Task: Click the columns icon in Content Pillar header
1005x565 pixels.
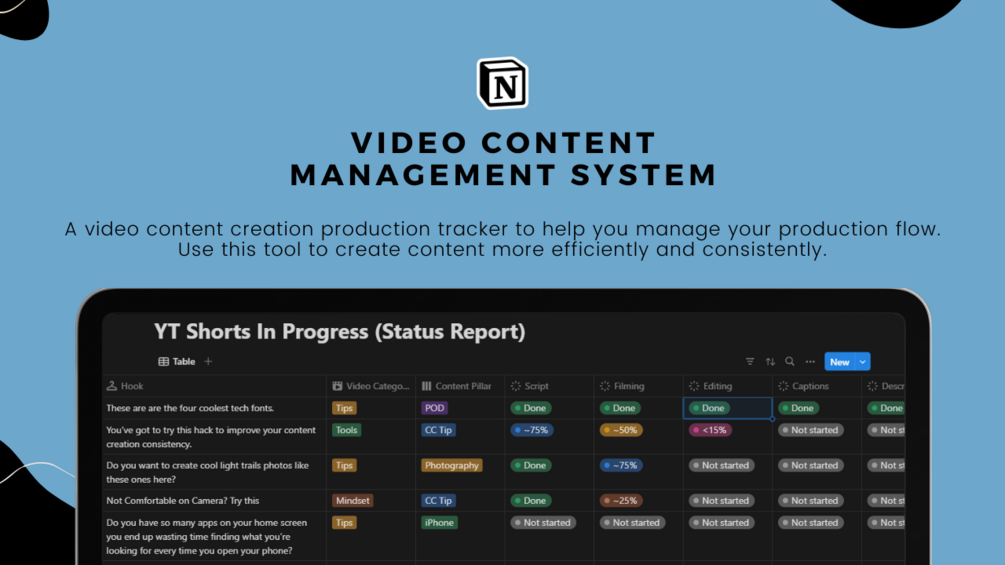Action: [x=426, y=386]
